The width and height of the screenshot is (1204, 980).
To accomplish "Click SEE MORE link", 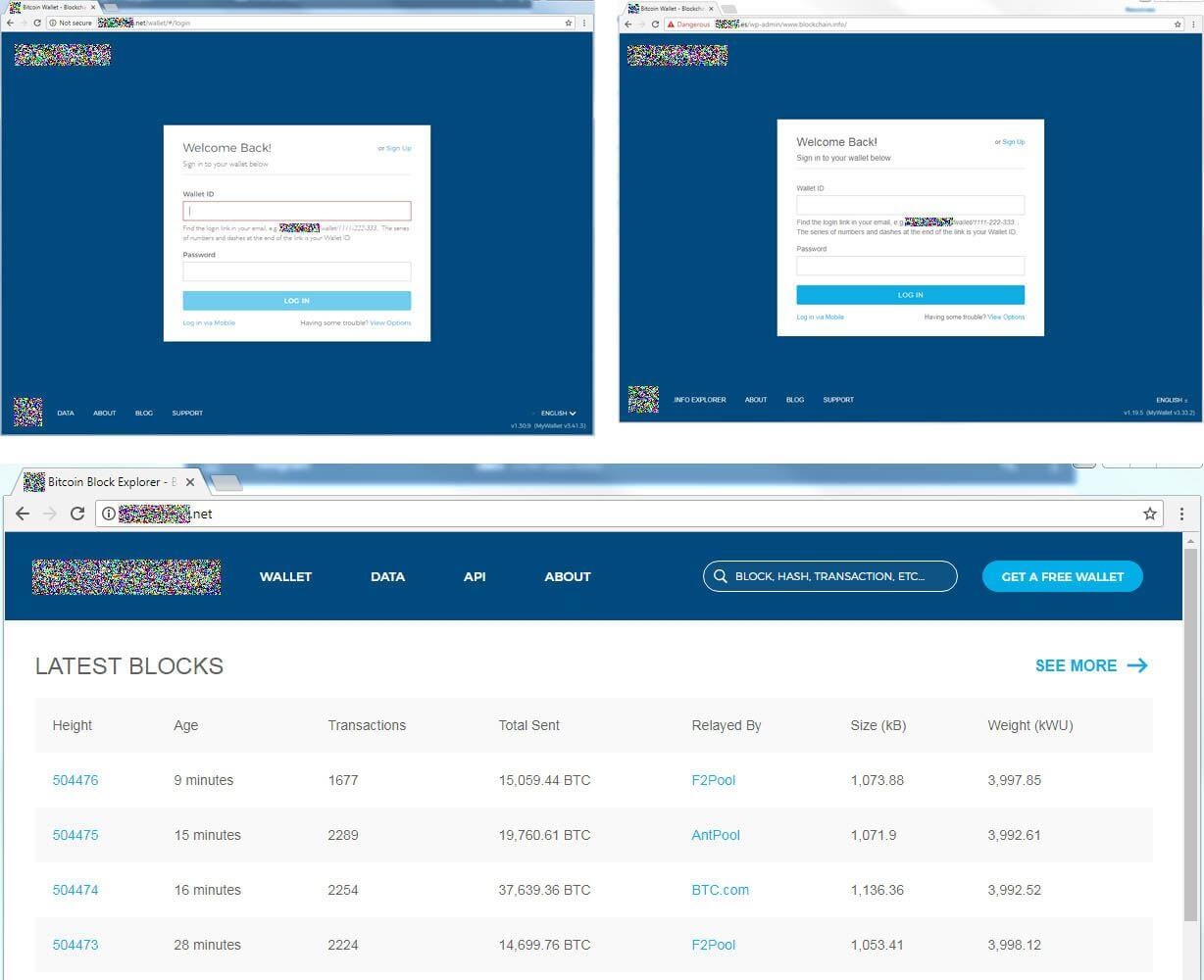I will [x=1076, y=665].
